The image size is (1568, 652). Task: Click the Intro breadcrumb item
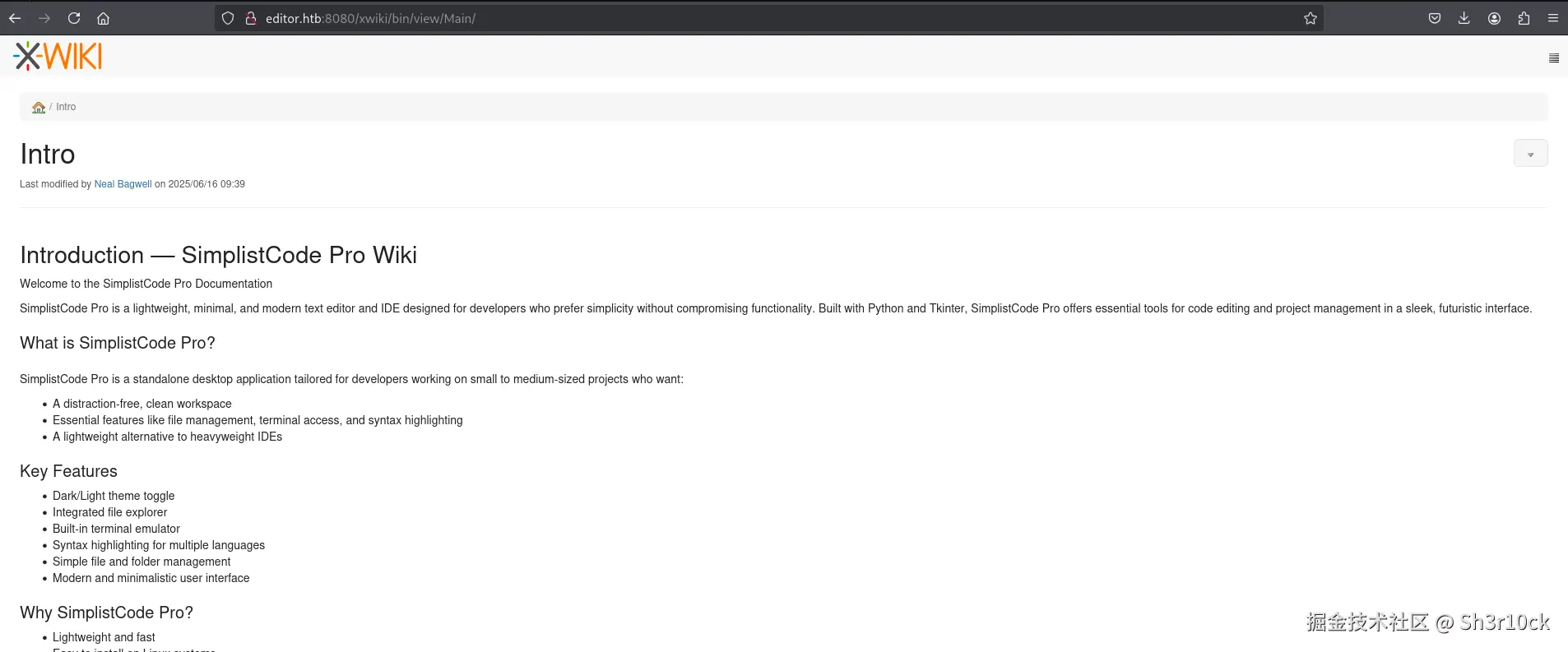click(66, 107)
